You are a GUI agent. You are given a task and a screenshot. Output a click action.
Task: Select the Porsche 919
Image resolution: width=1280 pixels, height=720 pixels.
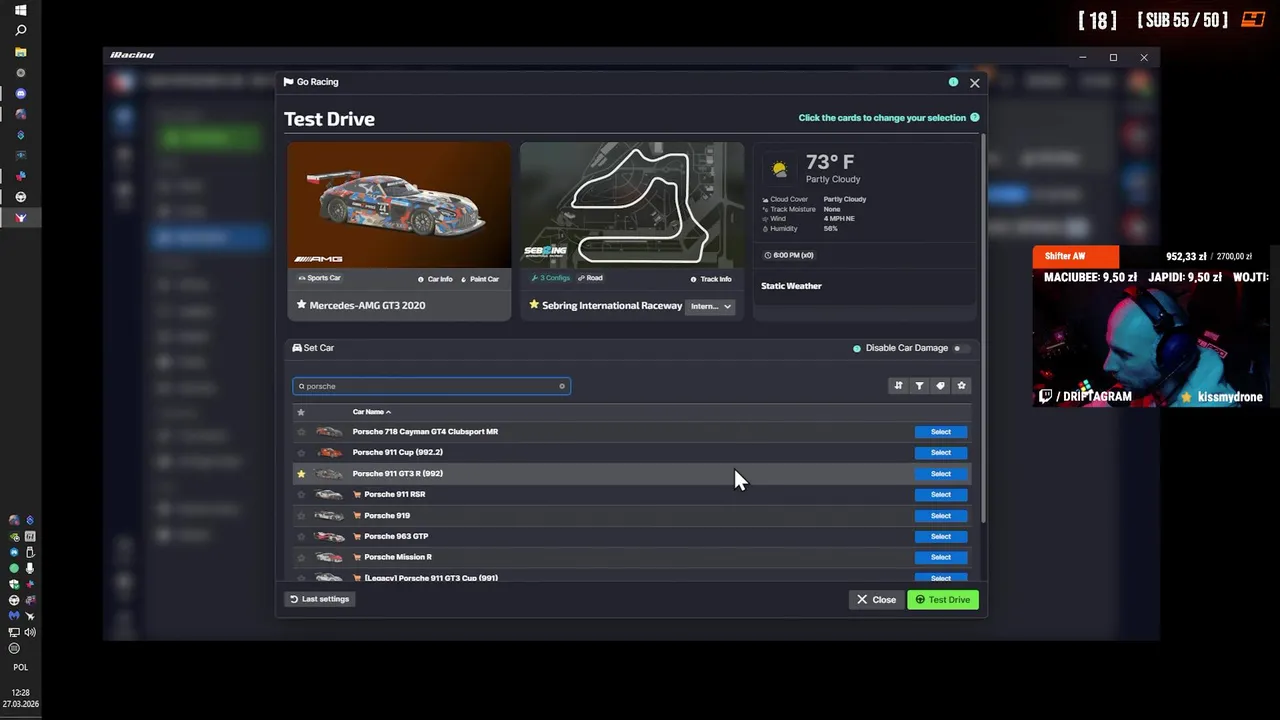click(x=941, y=516)
